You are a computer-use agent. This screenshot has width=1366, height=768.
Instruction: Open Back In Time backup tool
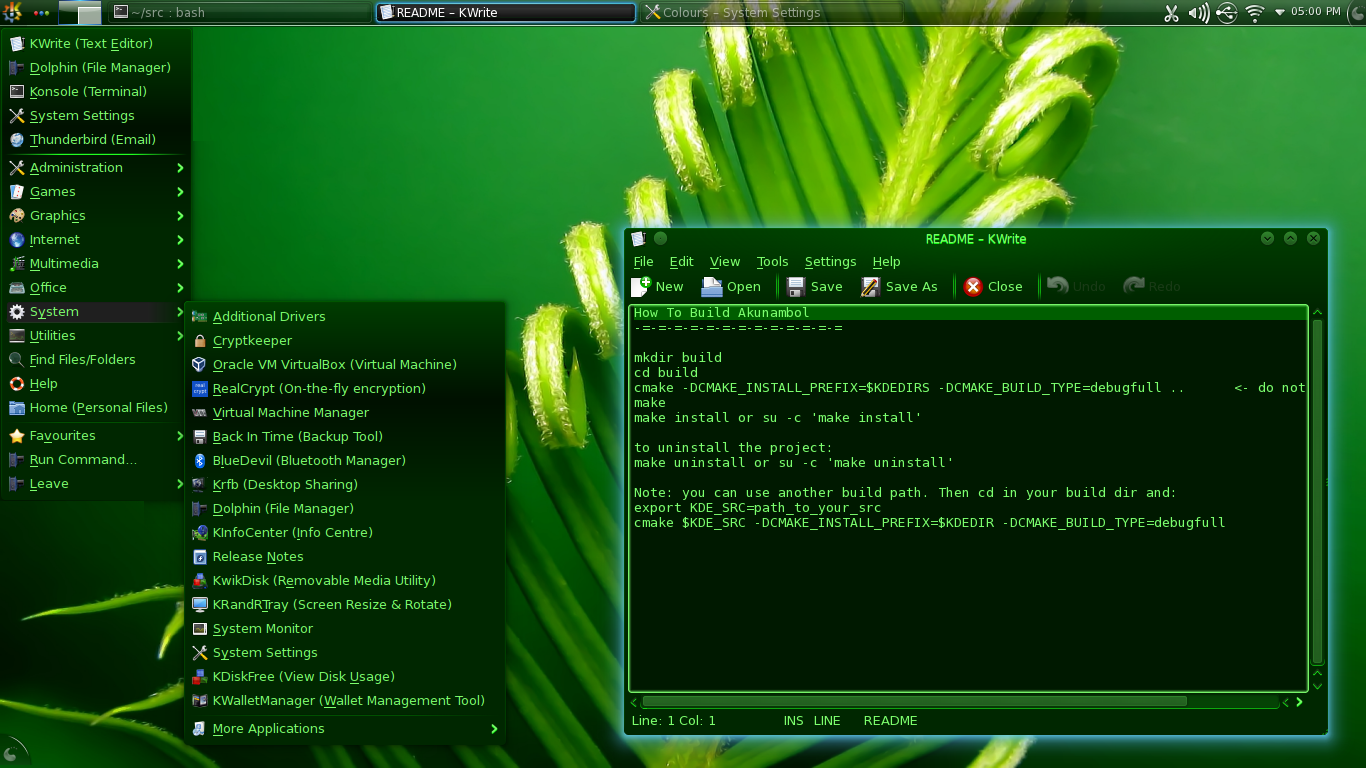(x=345, y=436)
